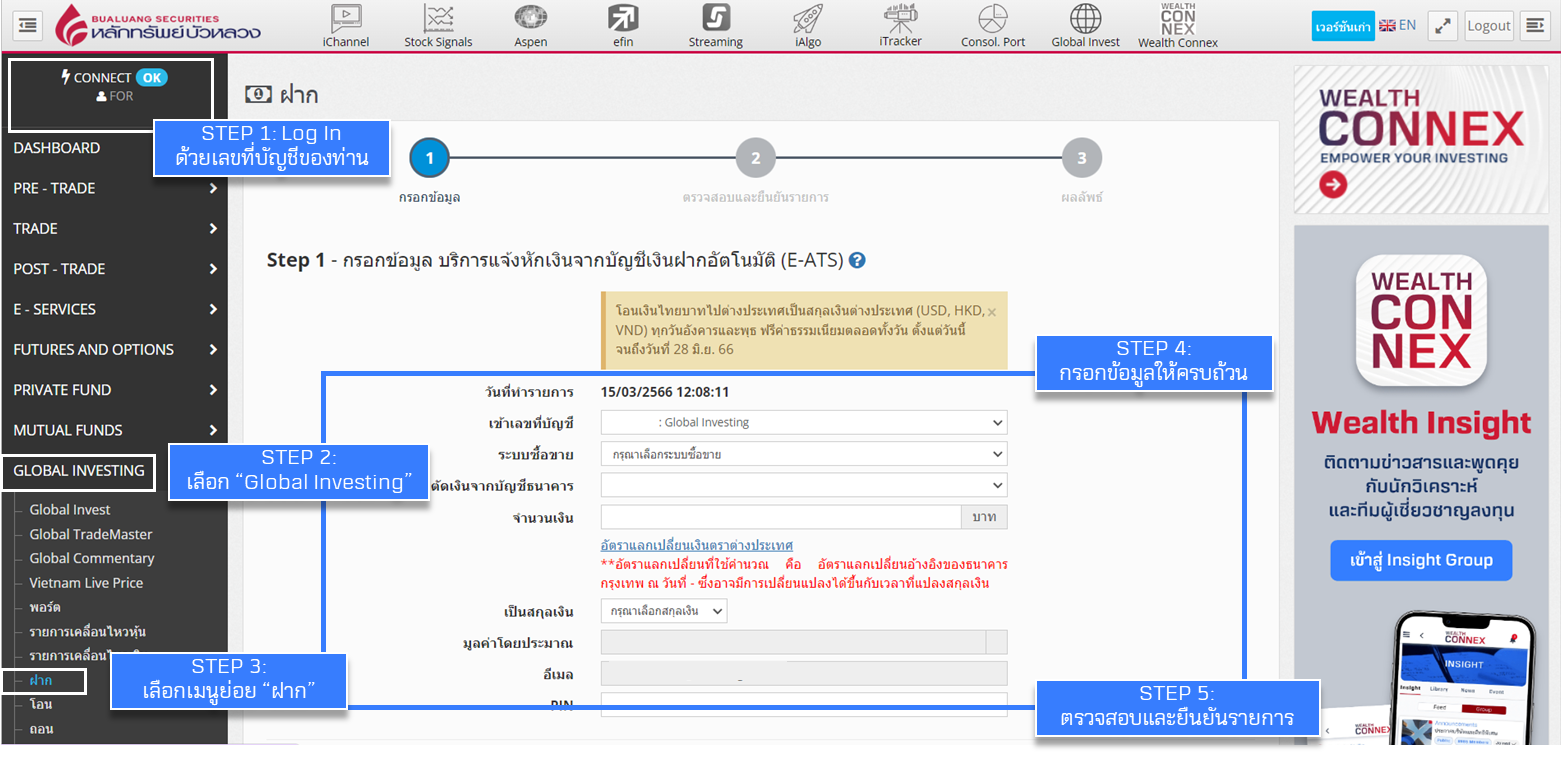The height and width of the screenshot is (763, 1561).
Task: Open the hamburger menu at top left
Action: [29, 25]
